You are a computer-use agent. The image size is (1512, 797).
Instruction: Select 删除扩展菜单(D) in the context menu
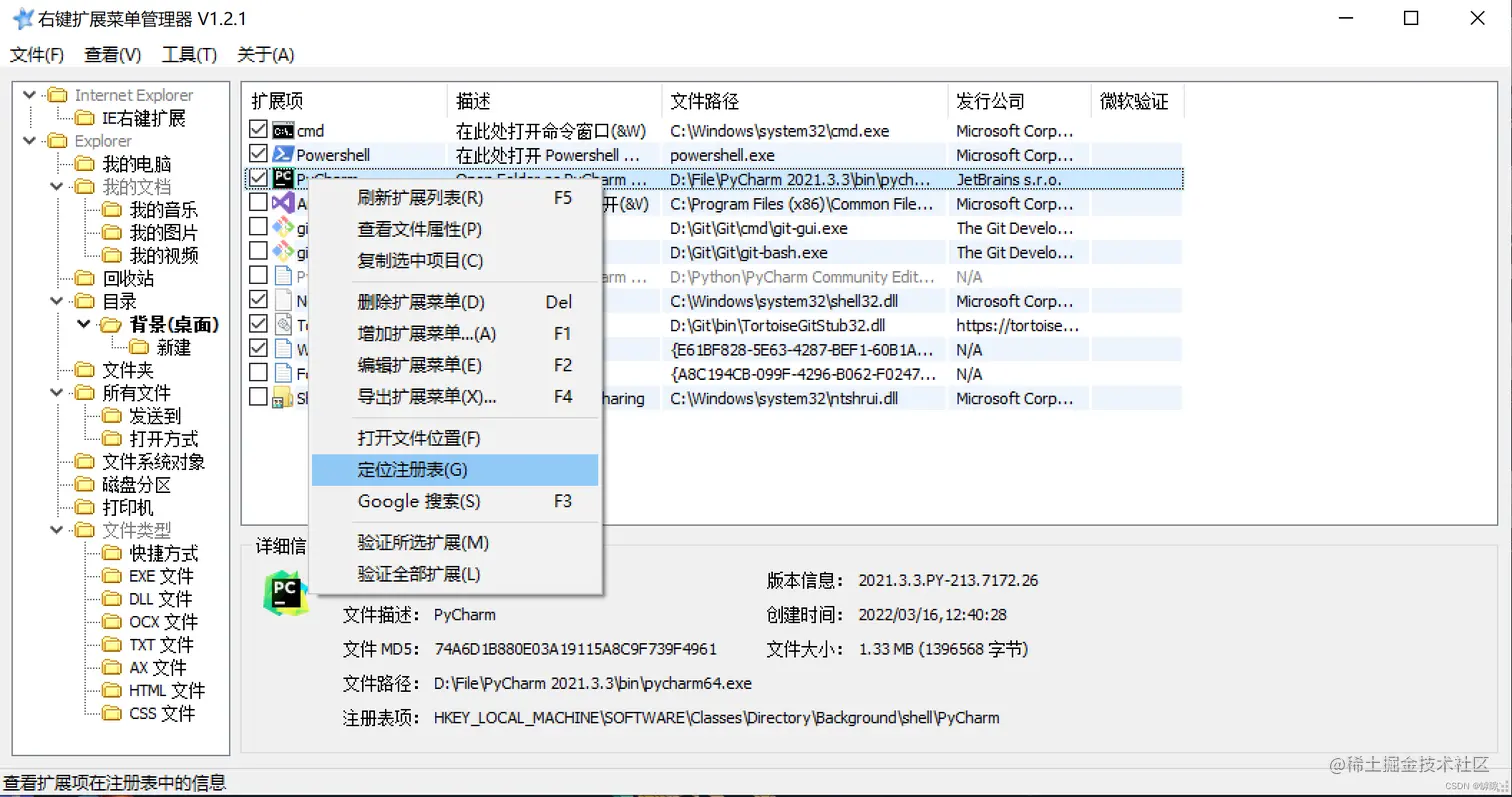[455, 302]
